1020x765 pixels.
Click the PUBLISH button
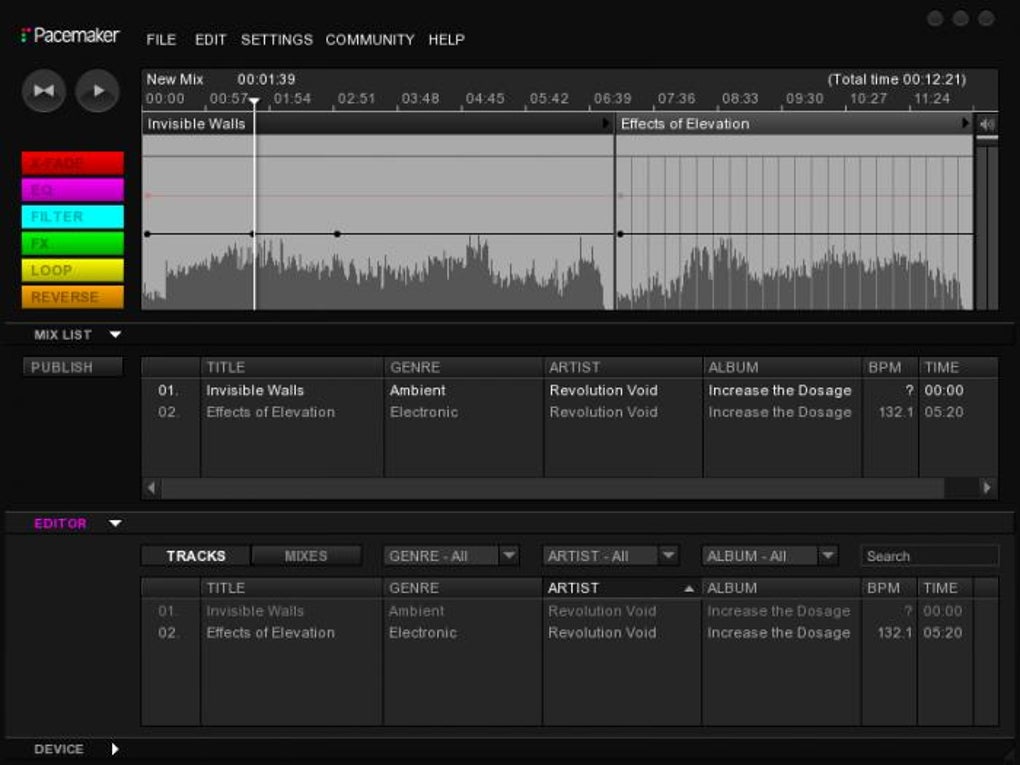coord(72,367)
